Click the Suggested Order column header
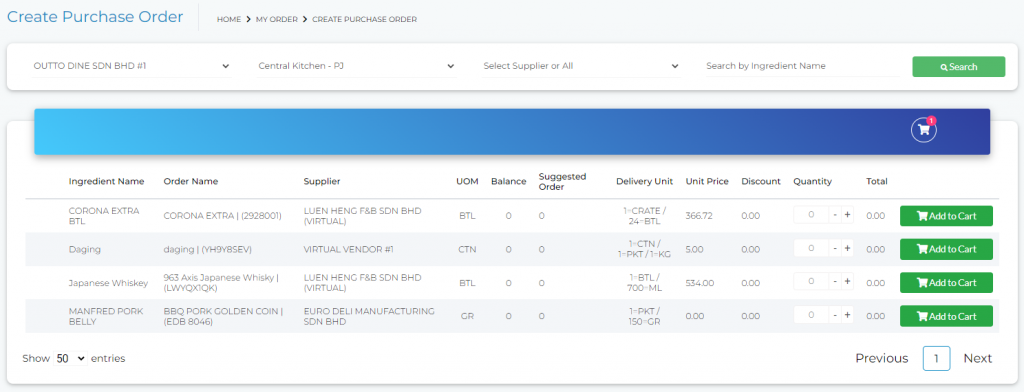The image size is (1024, 392). 562,182
